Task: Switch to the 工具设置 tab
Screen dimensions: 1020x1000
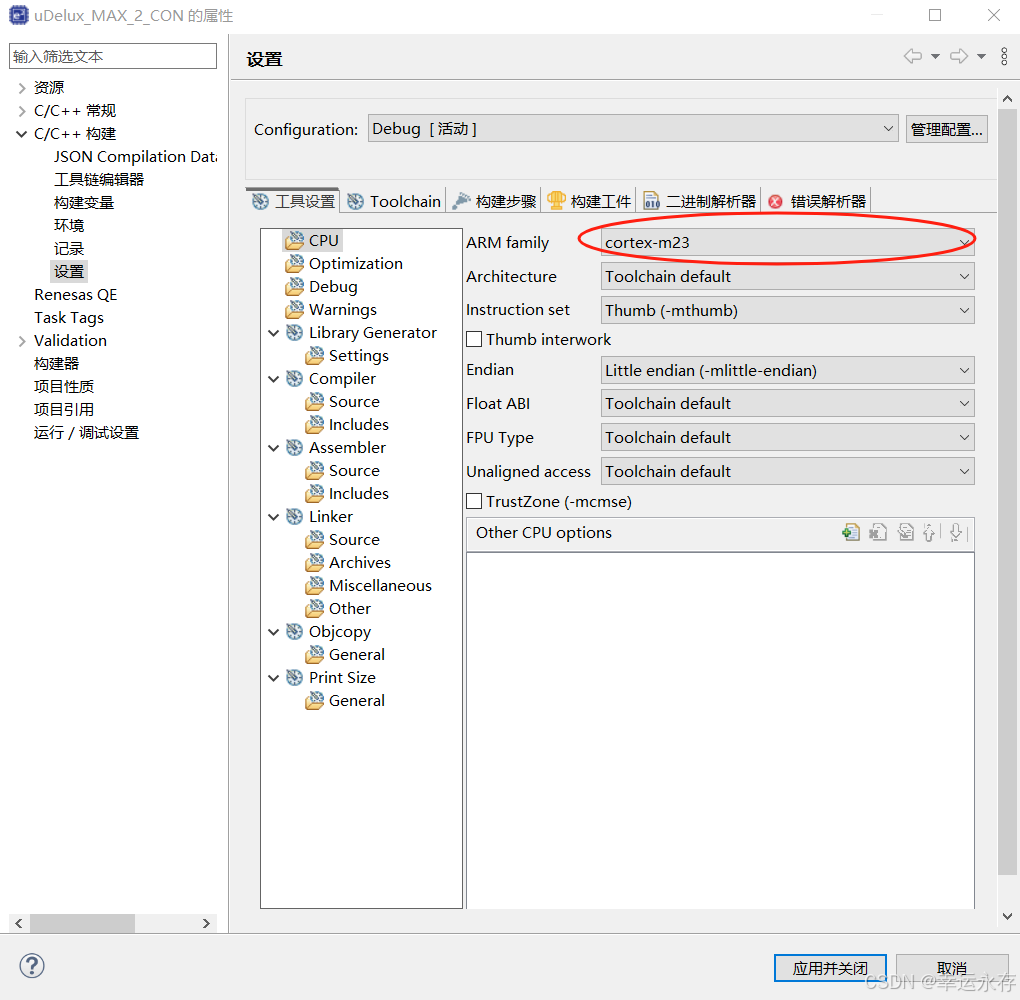Action: [293, 201]
